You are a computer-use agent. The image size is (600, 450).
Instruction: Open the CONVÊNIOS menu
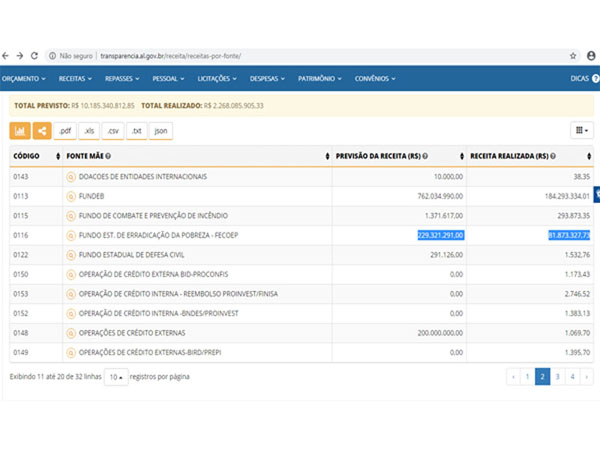(375, 78)
